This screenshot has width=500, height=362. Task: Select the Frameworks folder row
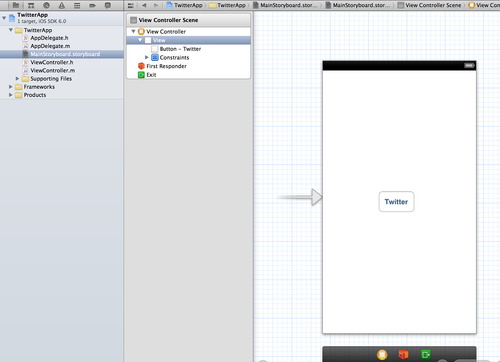pos(62,87)
